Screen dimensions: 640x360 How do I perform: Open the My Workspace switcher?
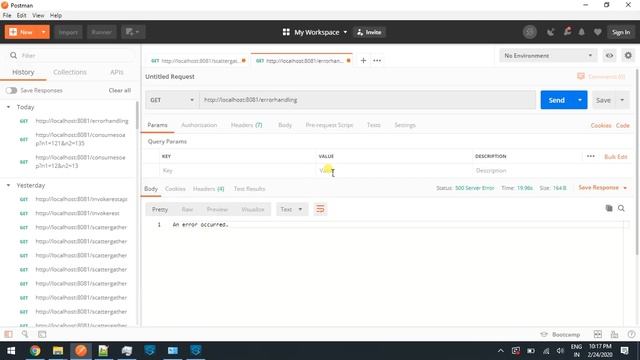pyautogui.click(x=315, y=32)
